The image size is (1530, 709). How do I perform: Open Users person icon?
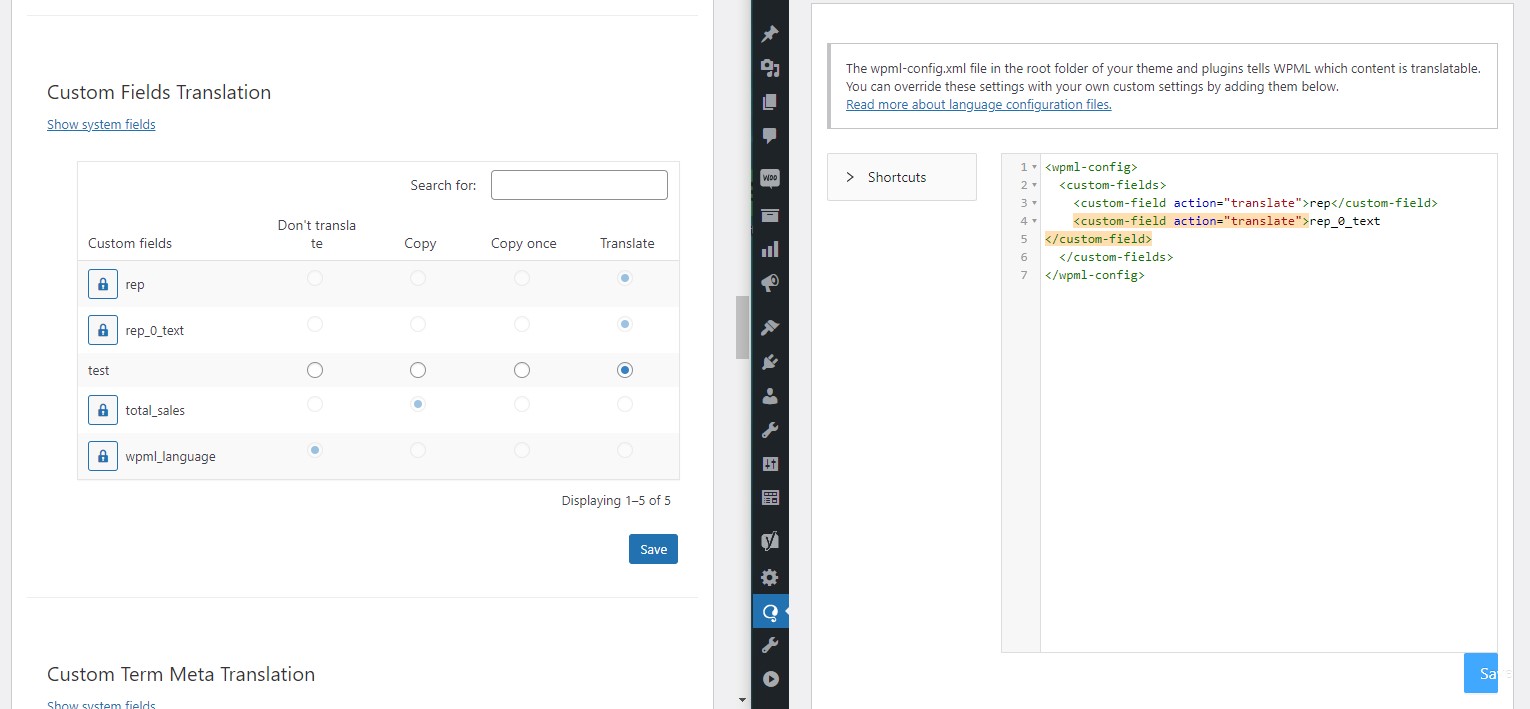pyautogui.click(x=770, y=396)
